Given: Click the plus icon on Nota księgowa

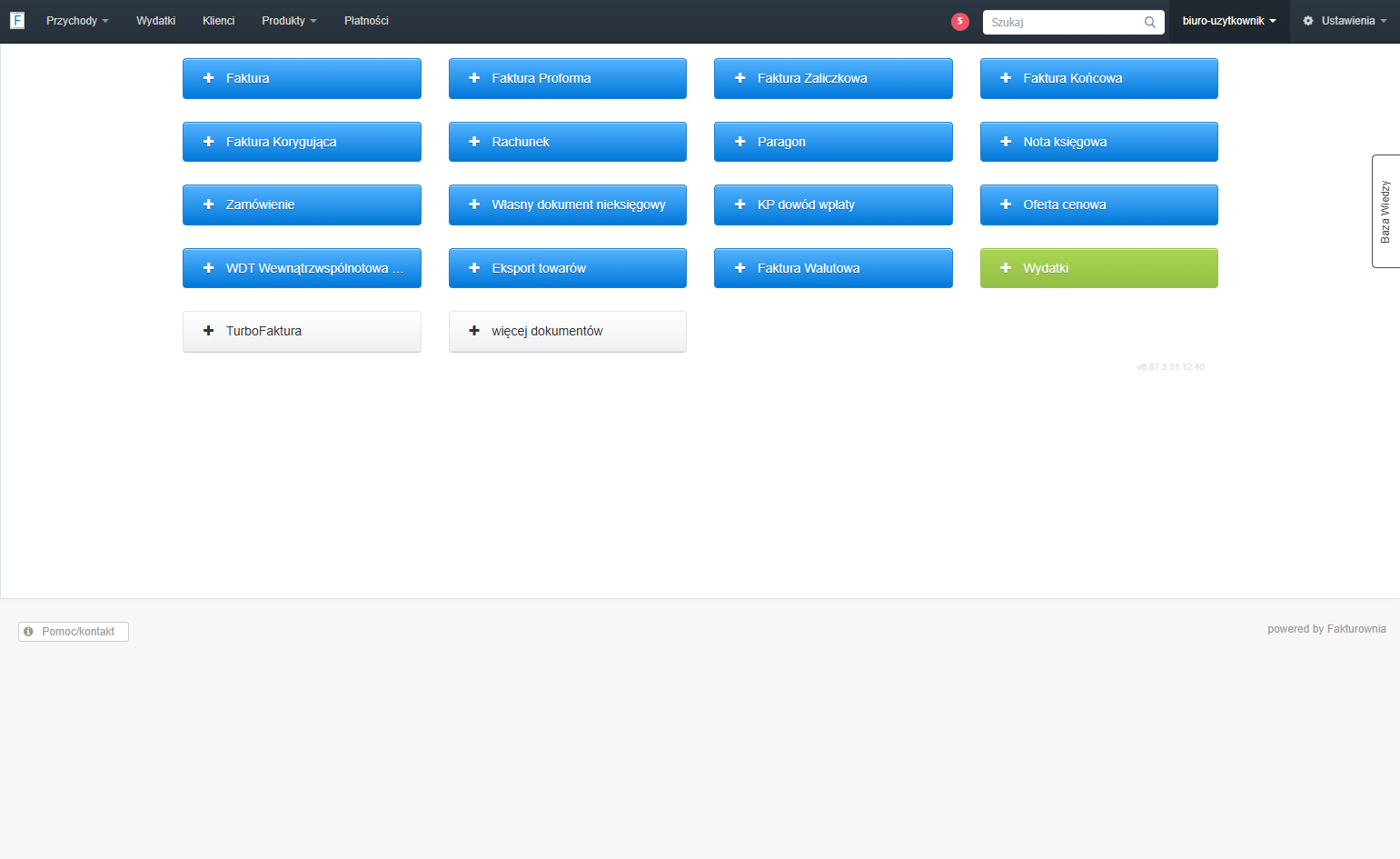Looking at the screenshot, I should (x=1006, y=142).
